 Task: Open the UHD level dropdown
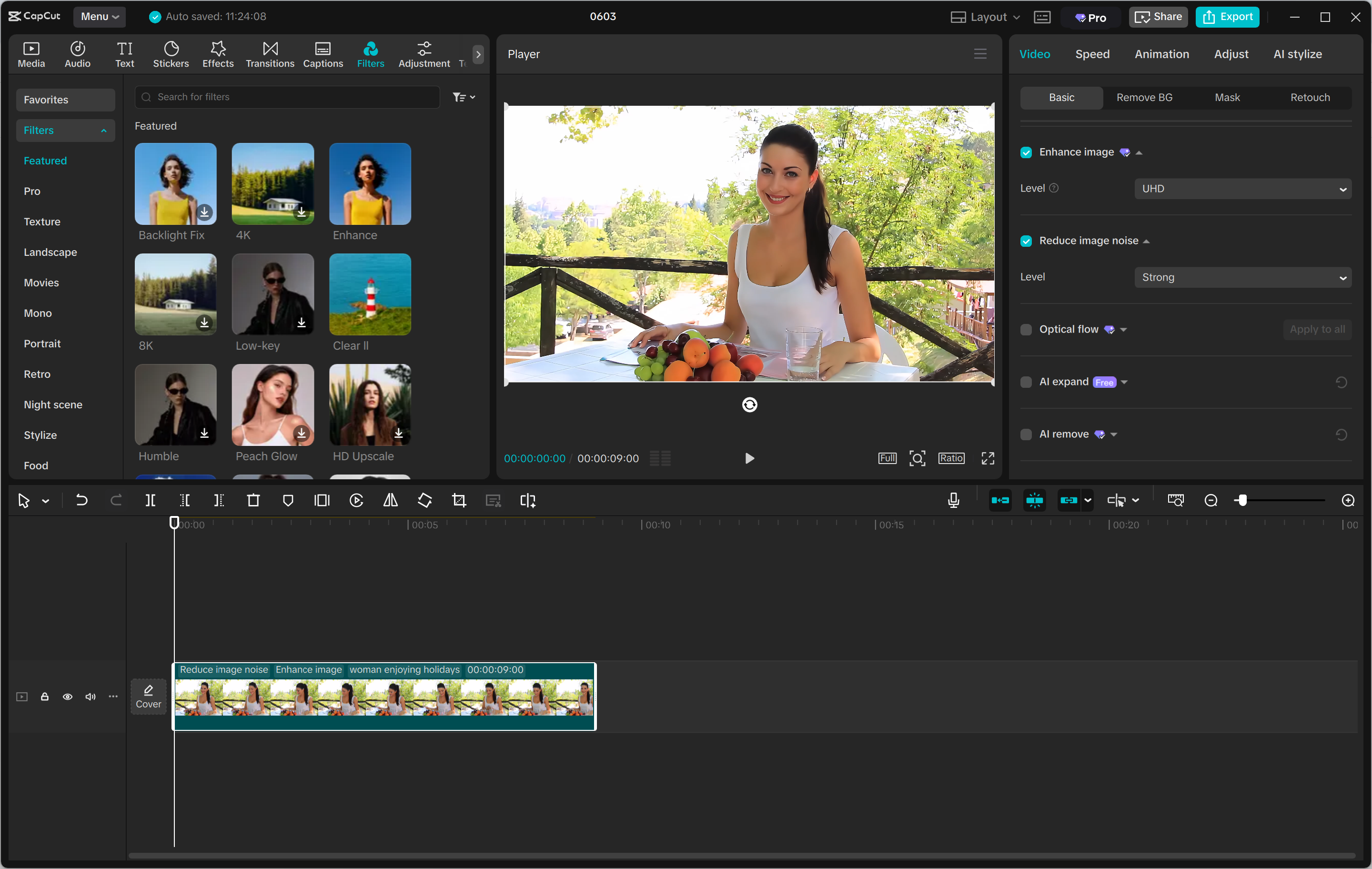click(x=1243, y=189)
